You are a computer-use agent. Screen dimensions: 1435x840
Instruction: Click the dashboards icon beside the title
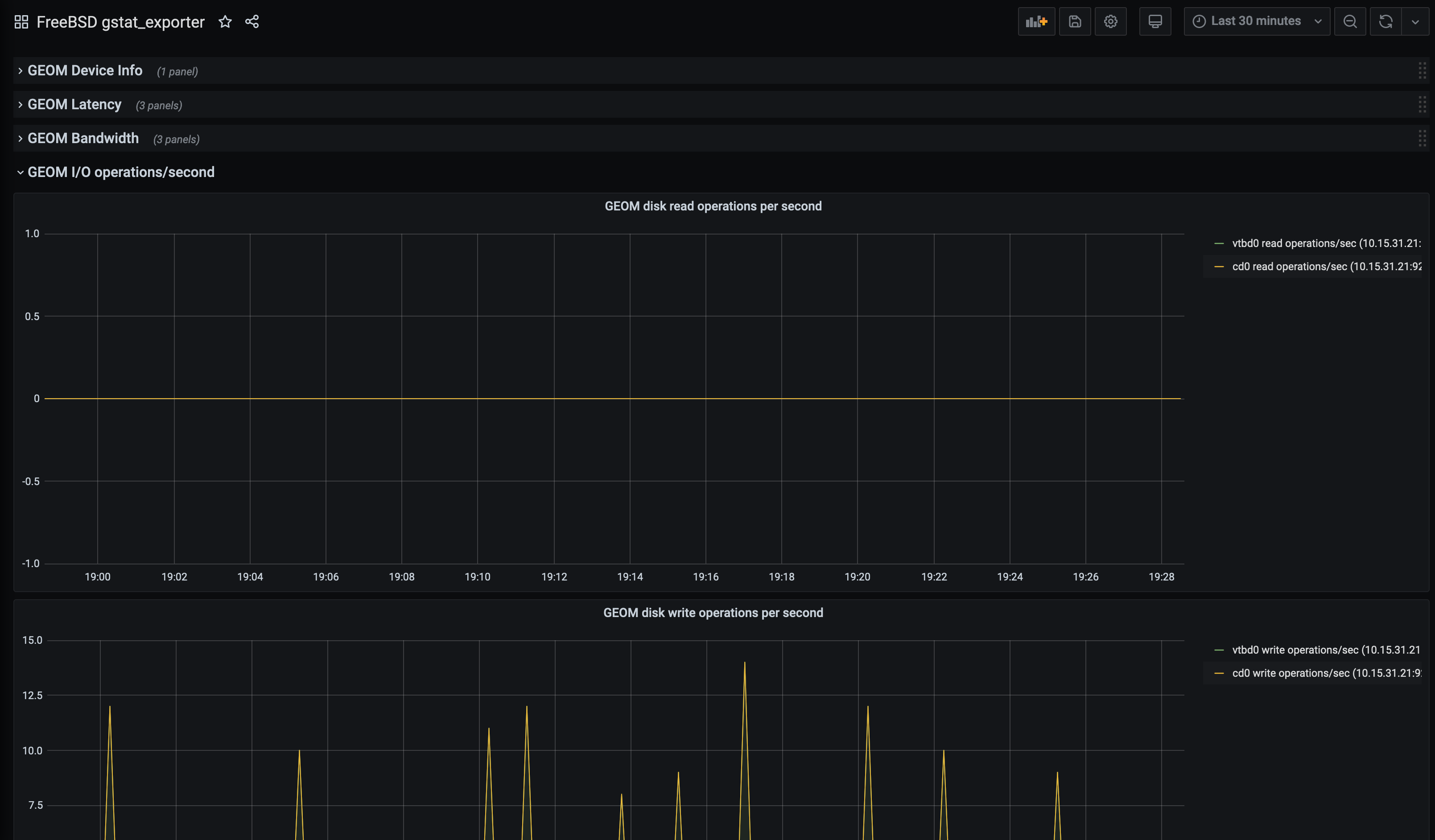(x=21, y=21)
